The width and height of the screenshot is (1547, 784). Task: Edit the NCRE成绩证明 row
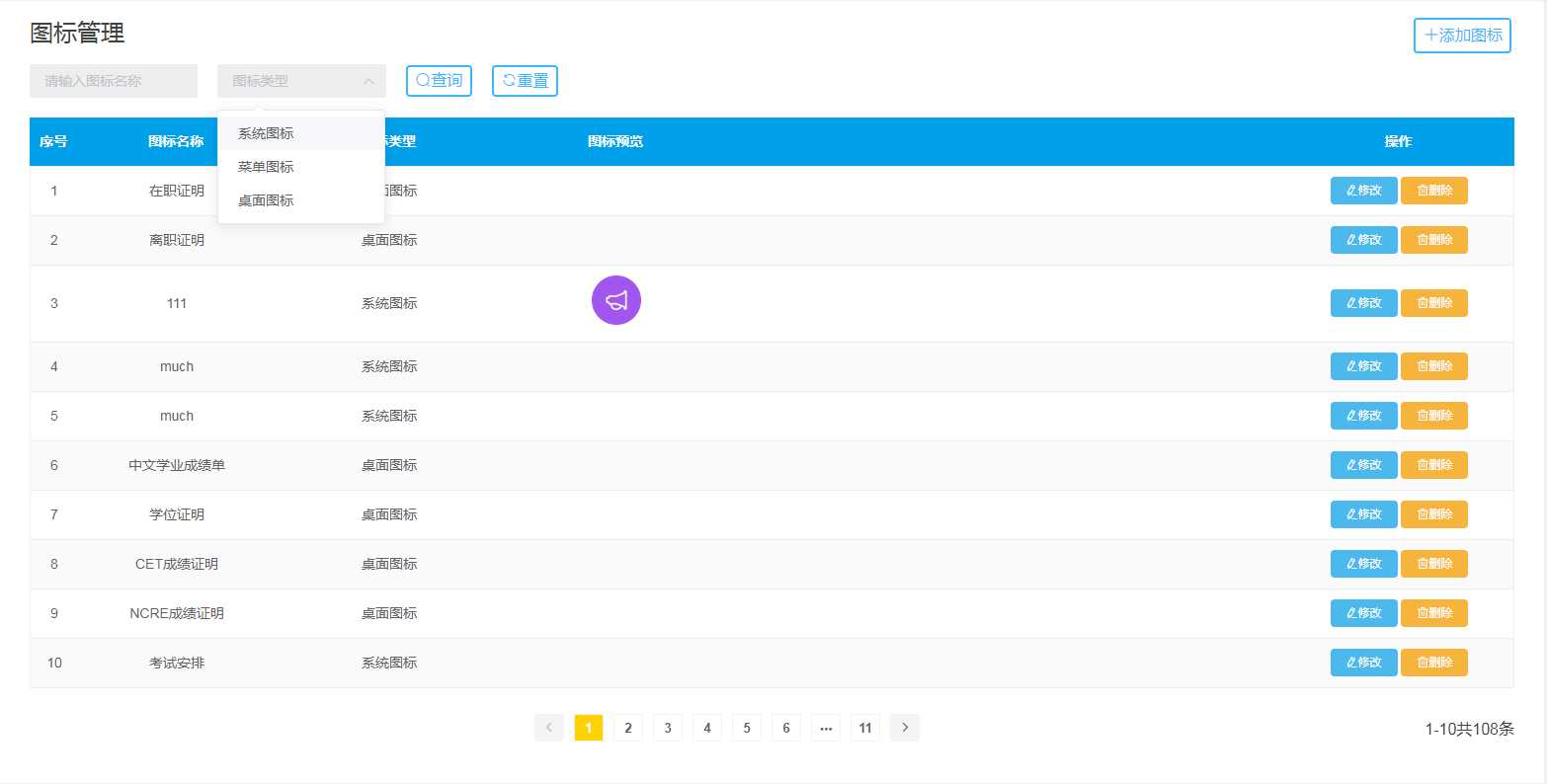coord(1363,613)
